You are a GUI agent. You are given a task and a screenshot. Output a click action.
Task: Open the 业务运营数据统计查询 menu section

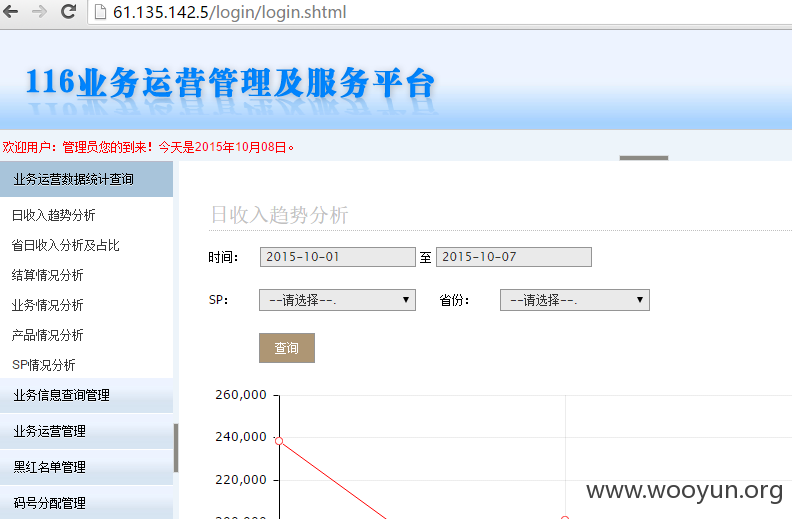coord(86,179)
